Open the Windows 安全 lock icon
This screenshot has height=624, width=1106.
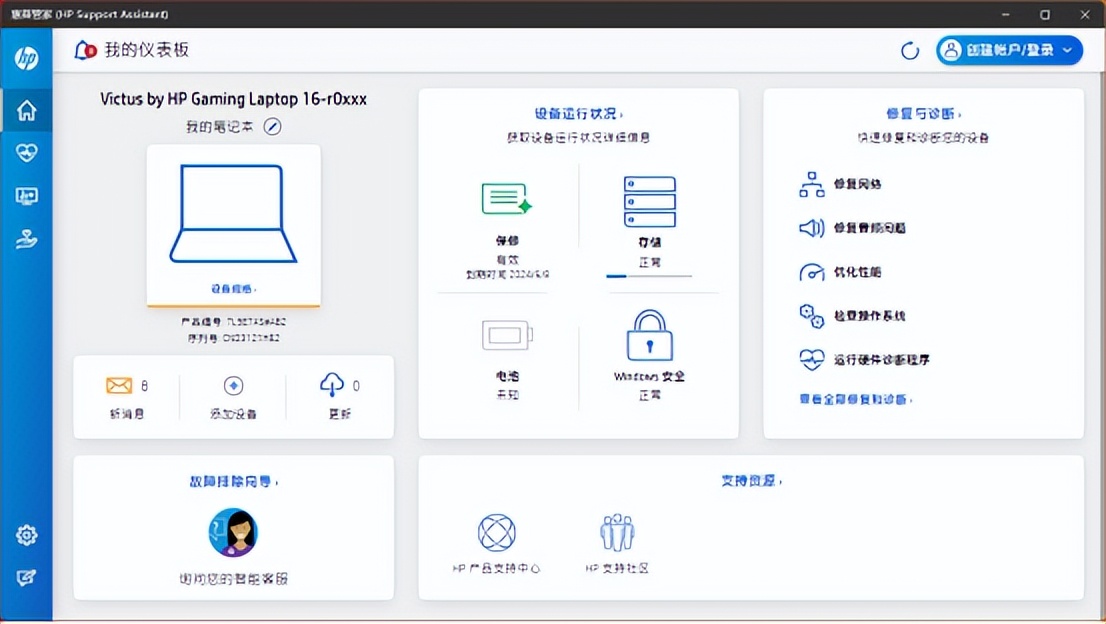click(649, 337)
